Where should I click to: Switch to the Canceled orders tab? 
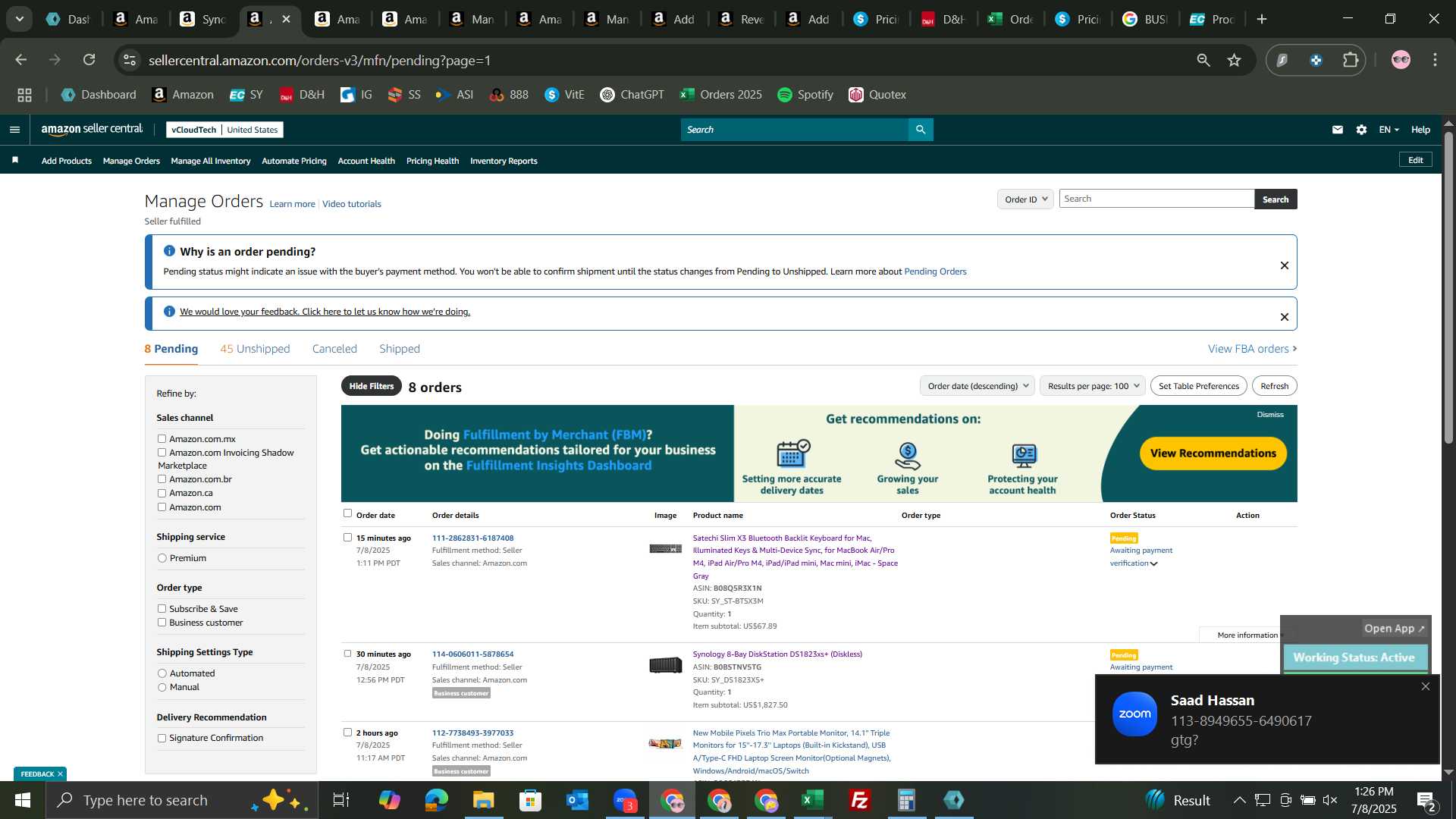(334, 349)
